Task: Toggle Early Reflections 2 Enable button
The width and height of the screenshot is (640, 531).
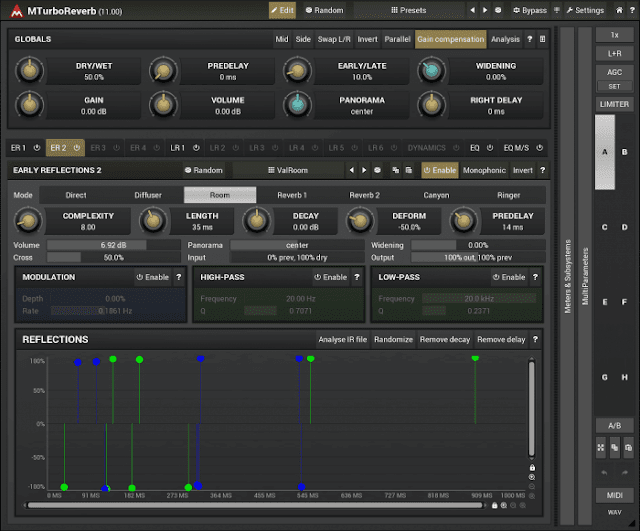Action: click(440, 170)
